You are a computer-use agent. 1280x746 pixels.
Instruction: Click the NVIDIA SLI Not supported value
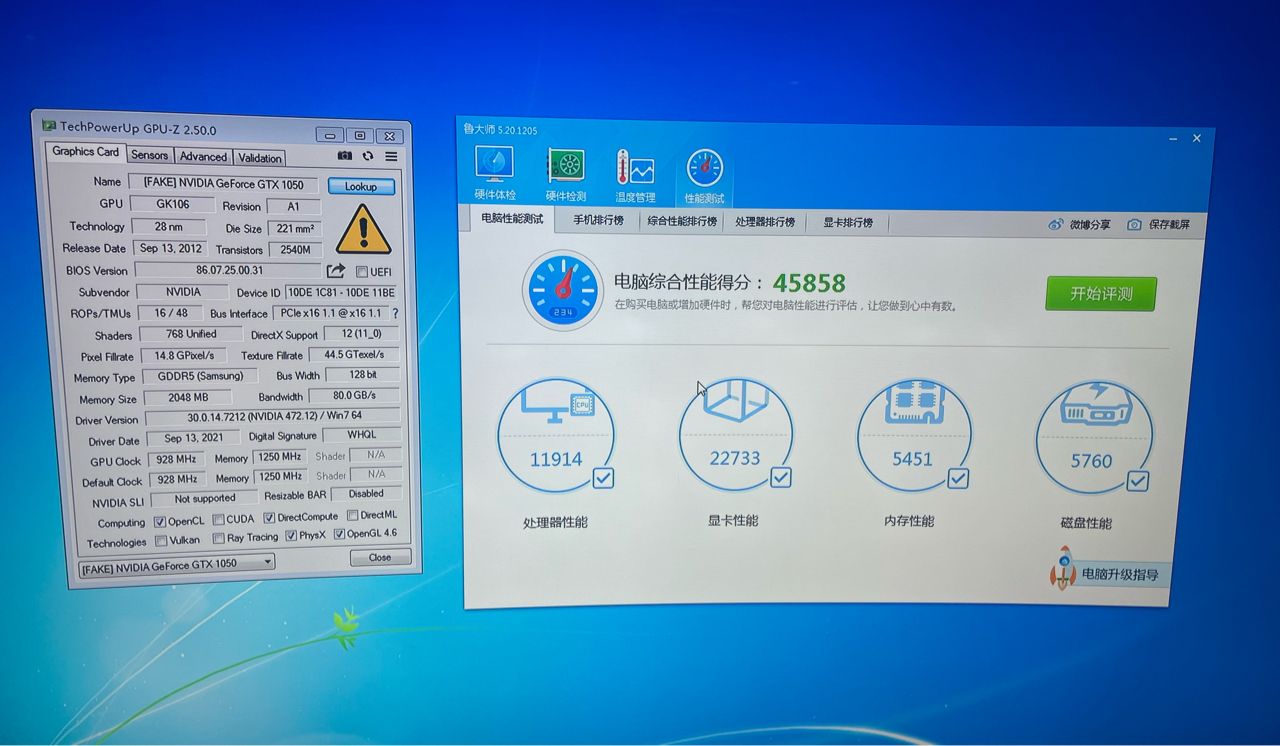205,499
